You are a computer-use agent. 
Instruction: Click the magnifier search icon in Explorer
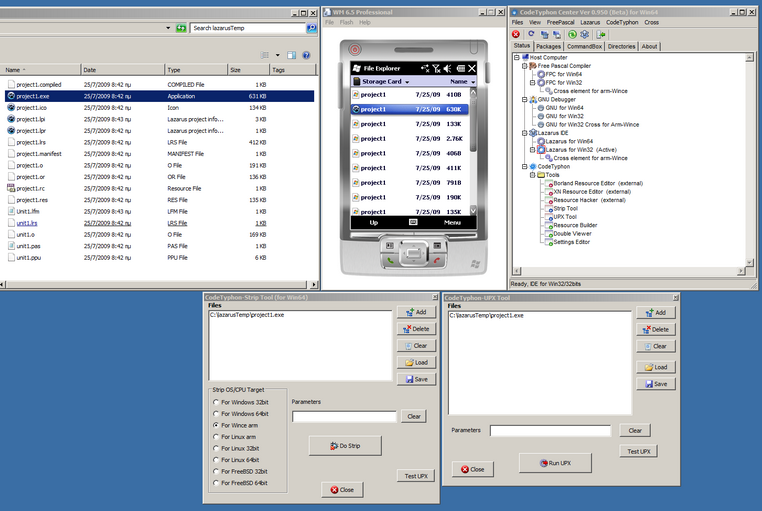[x=312, y=28]
